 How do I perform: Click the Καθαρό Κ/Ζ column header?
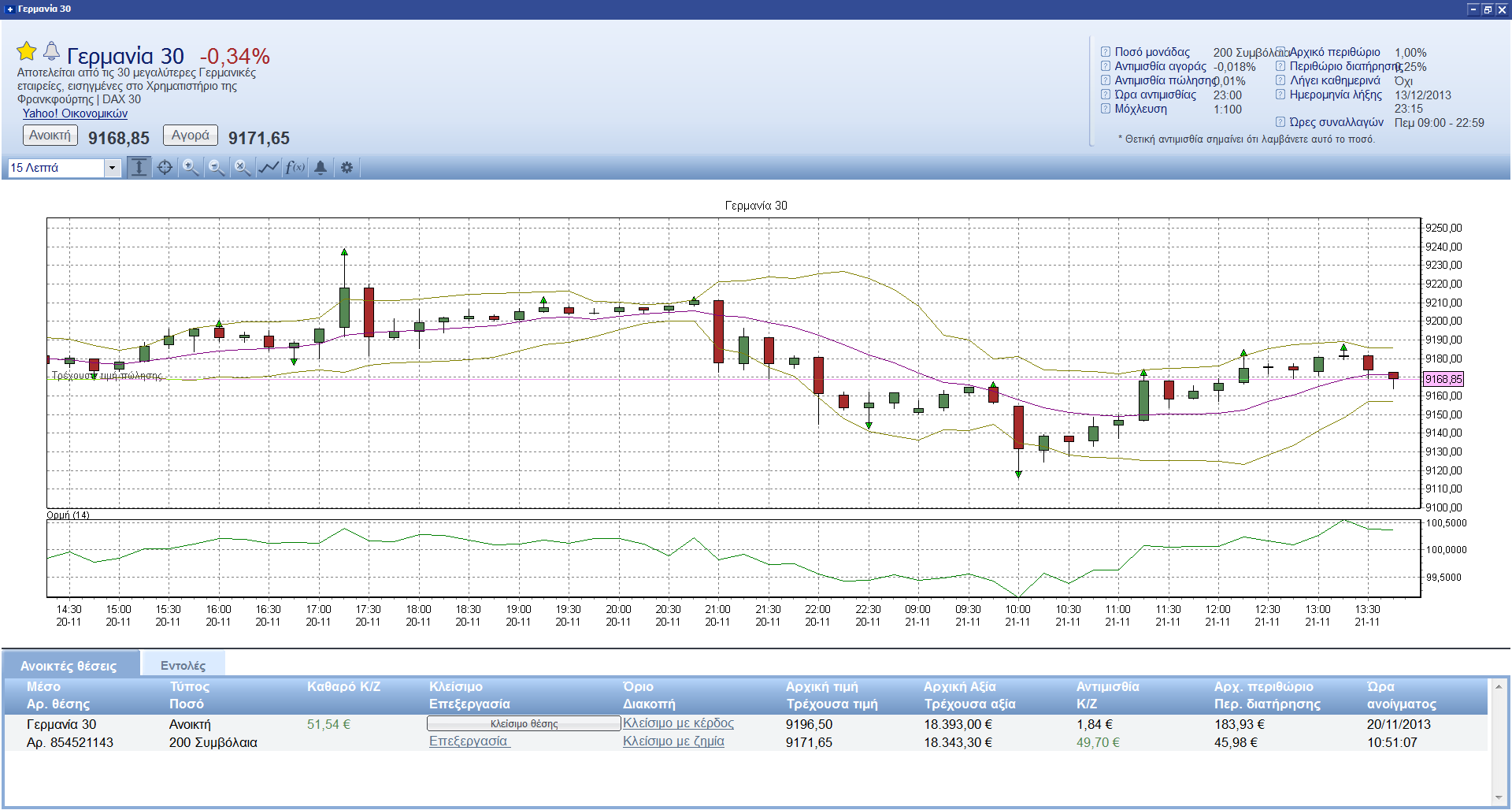343,686
